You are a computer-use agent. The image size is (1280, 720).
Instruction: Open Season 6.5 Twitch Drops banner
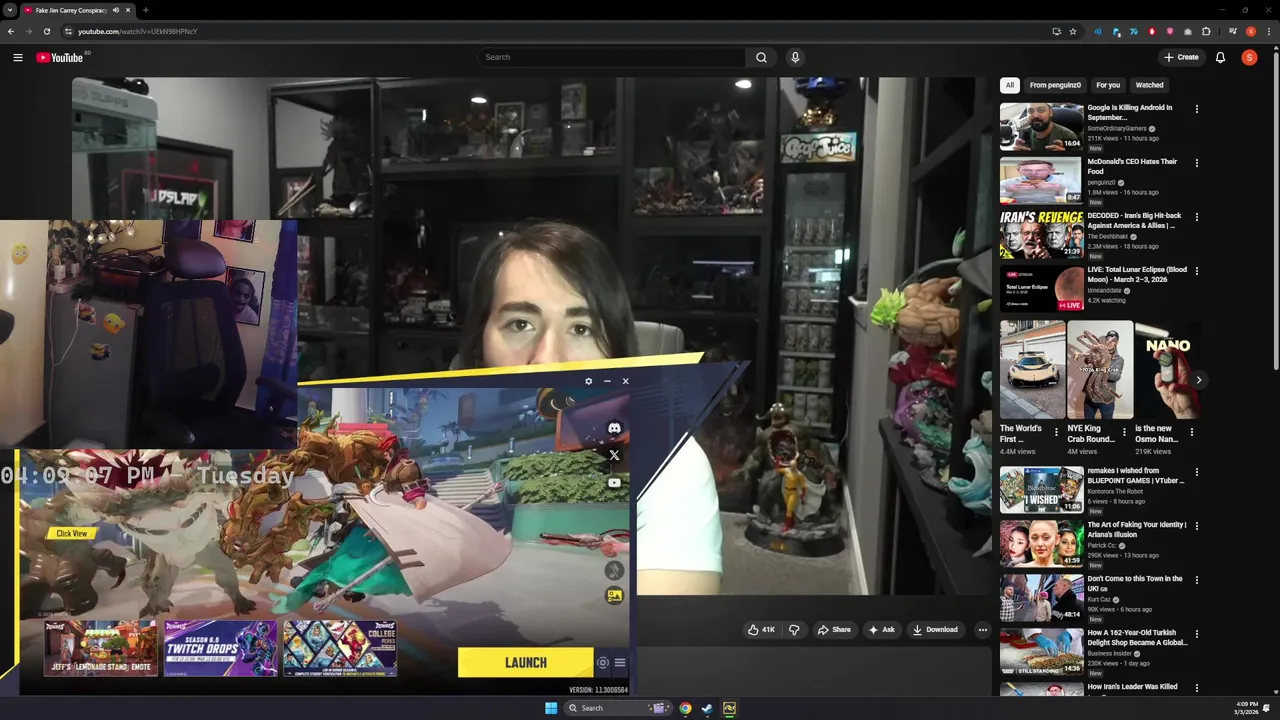click(220, 648)
